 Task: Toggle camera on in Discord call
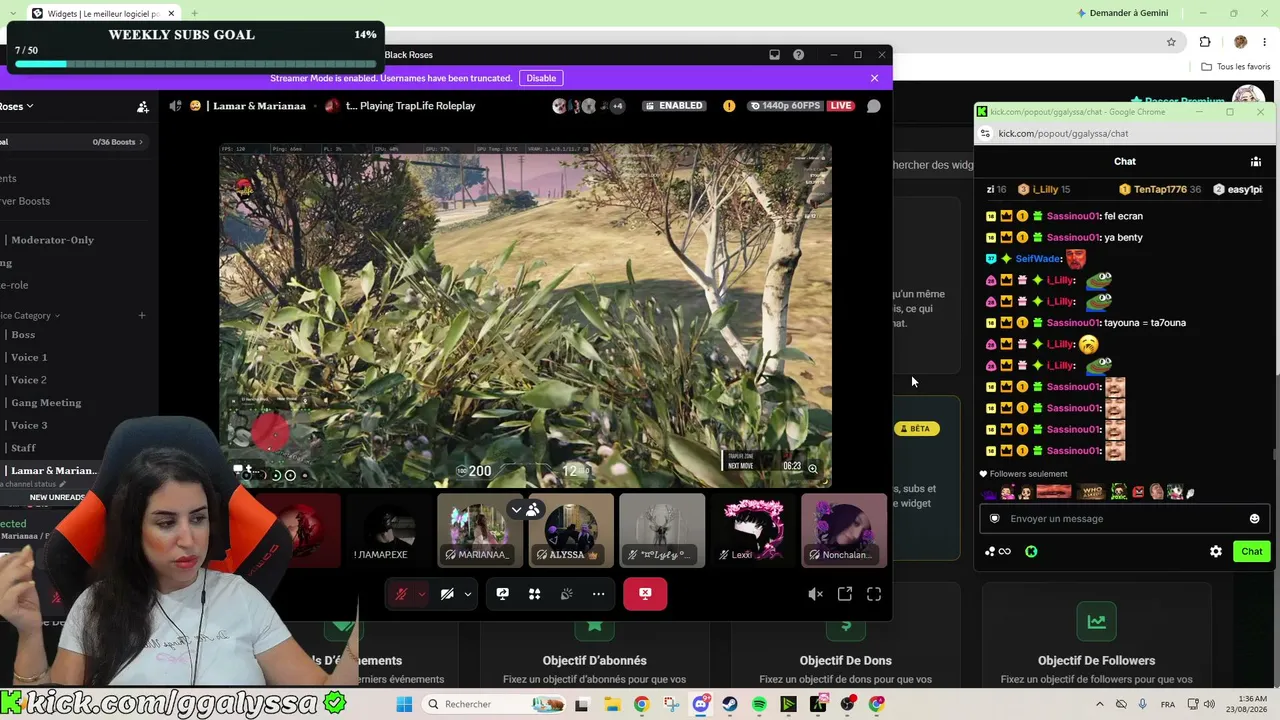pos(447,594)
